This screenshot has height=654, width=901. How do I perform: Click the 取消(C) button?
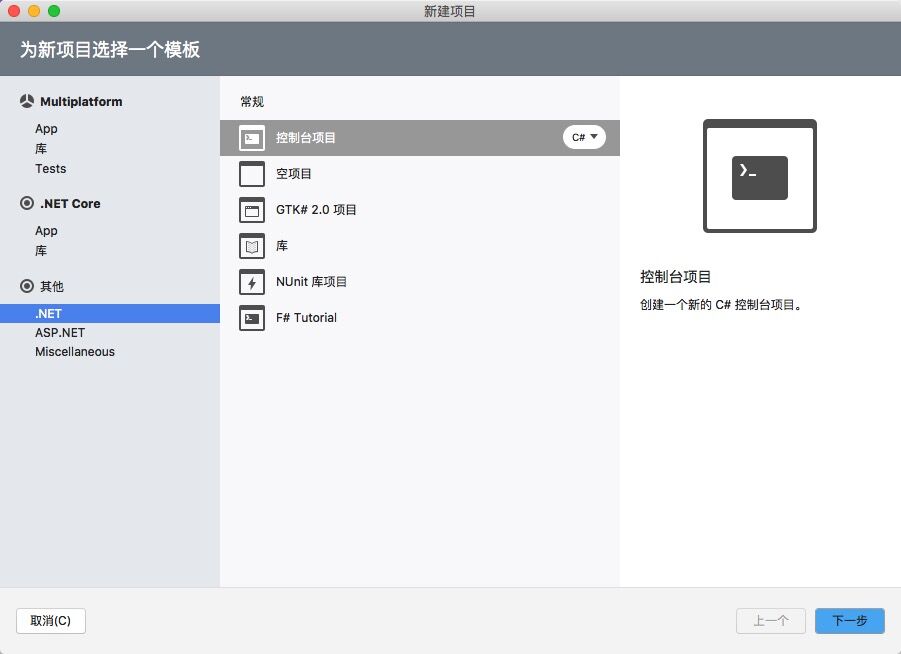51,621
